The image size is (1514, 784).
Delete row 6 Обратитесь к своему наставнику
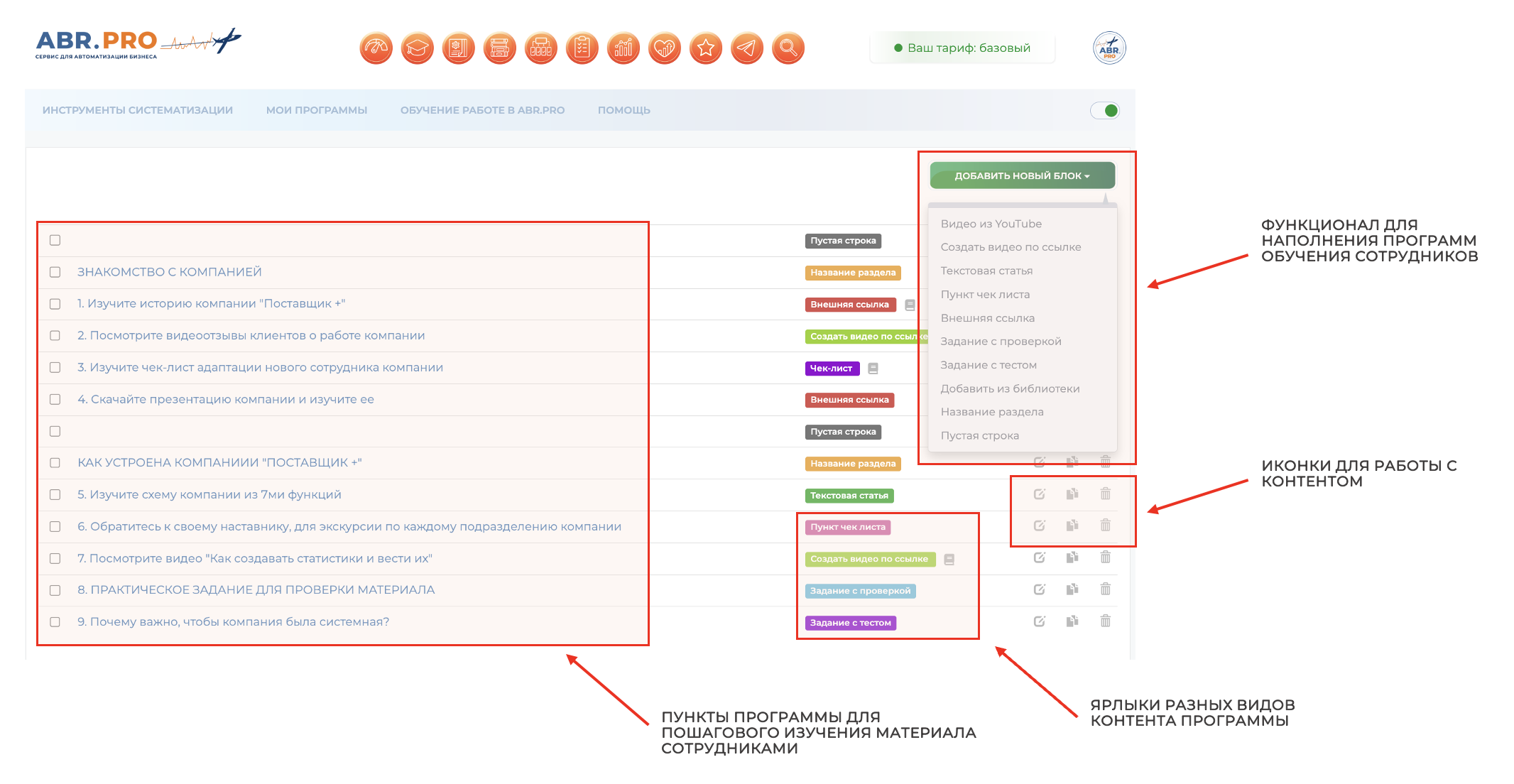pos(1106,526)
